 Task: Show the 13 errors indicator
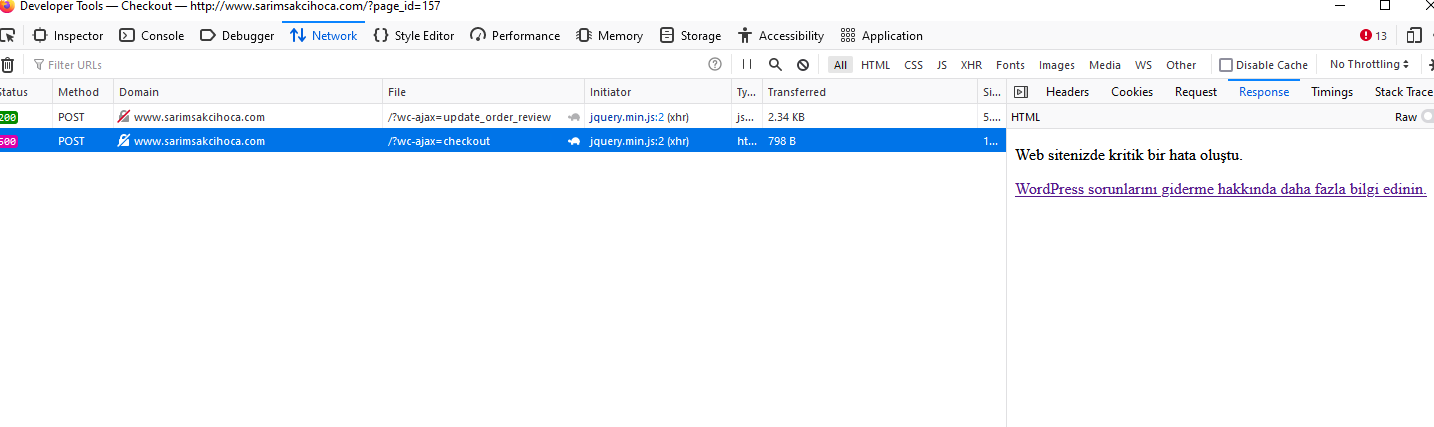1374,36
